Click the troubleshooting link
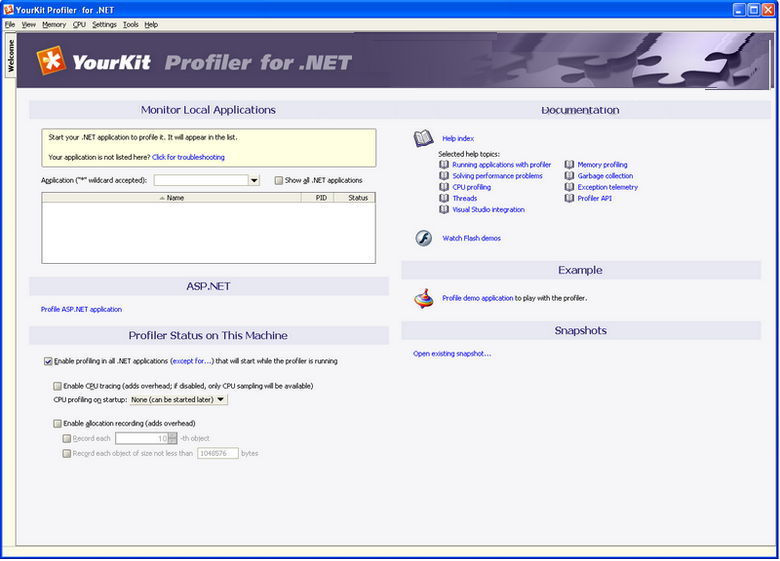This screenshot has height=561, width=780. pyautogui.click(x=188, y=157)
